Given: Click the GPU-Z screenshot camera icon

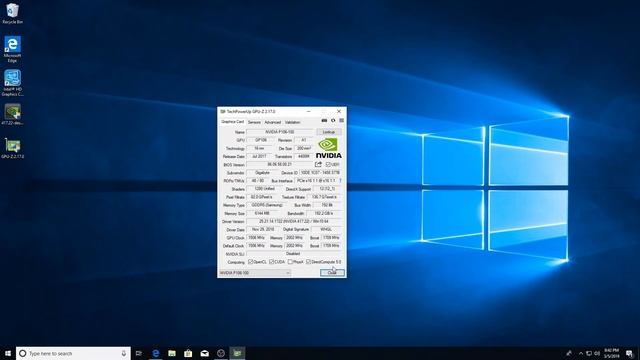Looking at the screenshot, I should (324, 121).
